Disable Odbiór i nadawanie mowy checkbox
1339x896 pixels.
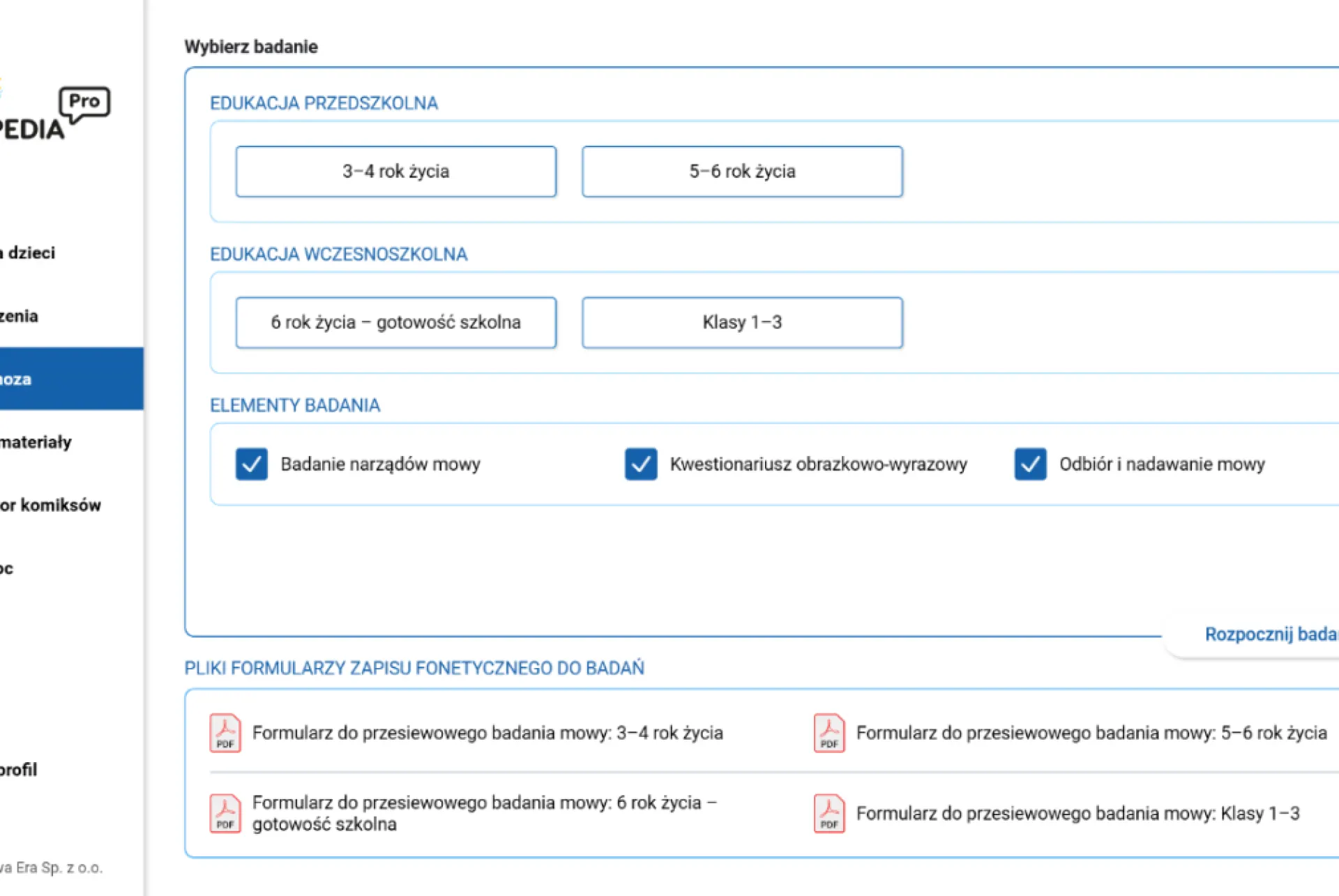coord(1029,464)
